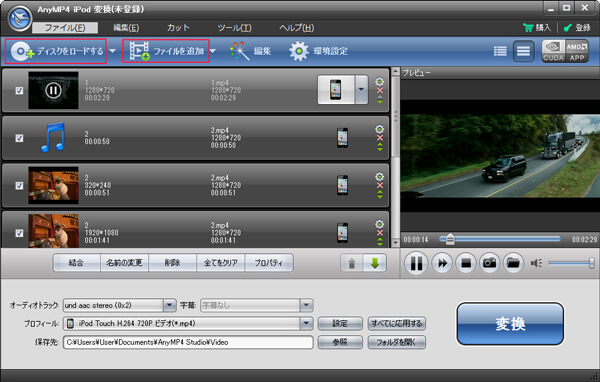600x382 pixels.
Task: Open the File (ファイル) menu
Action: coord(65,28)
